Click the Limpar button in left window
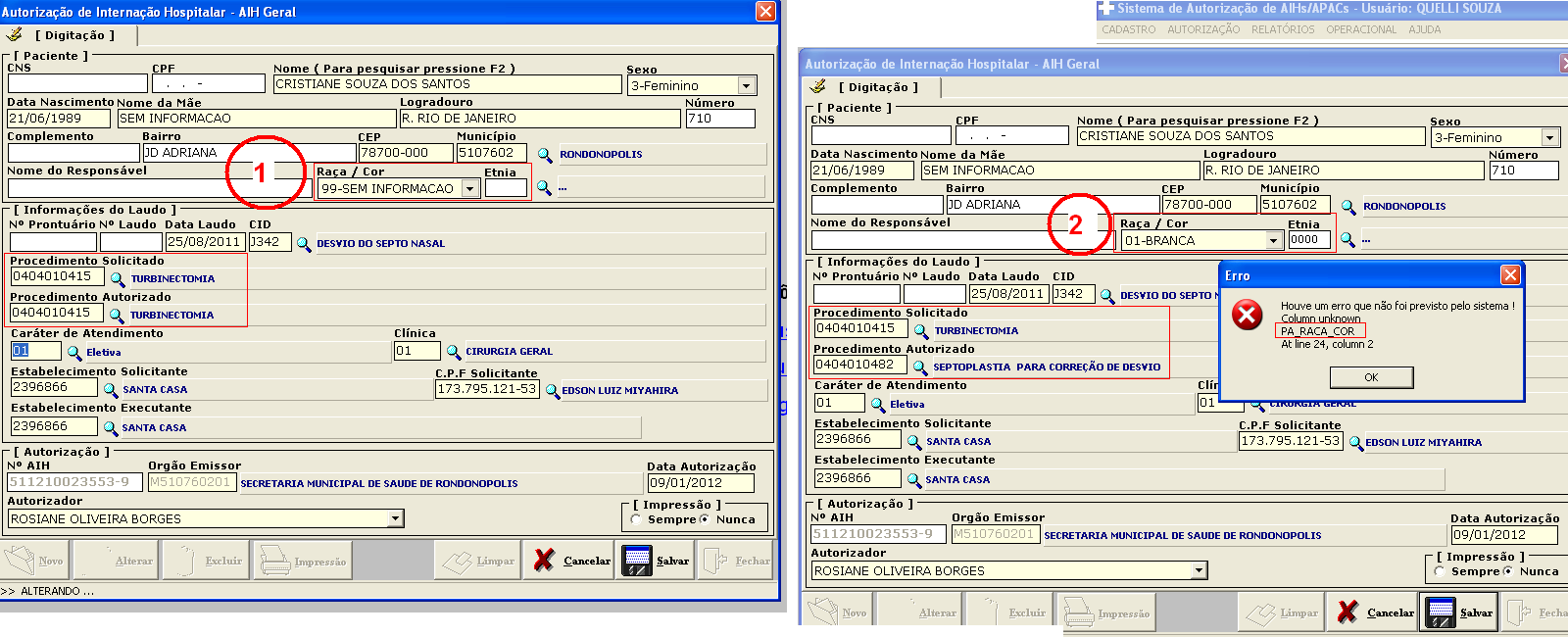Image resolution: width=1568 pixels, height=637 pixels. (x=477, y=561)
